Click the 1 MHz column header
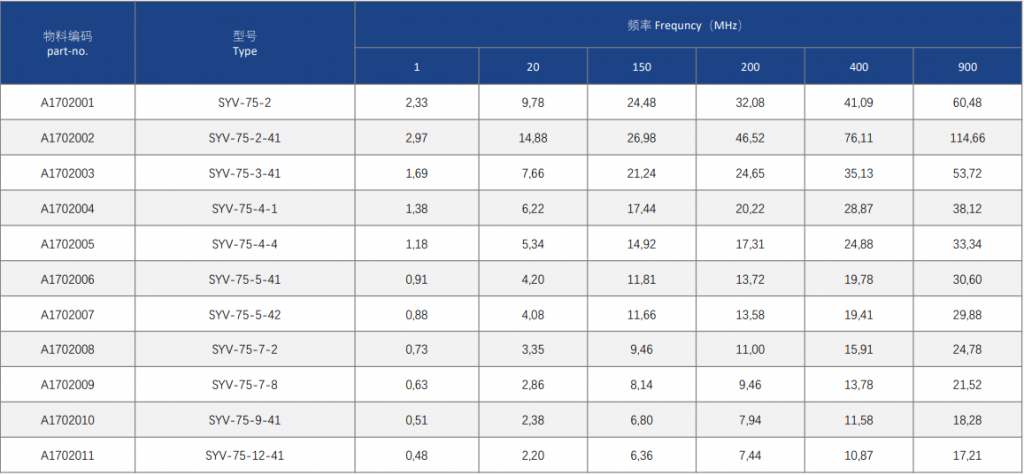Viewport: 1024px width, 475px height. tap(417, 67)
